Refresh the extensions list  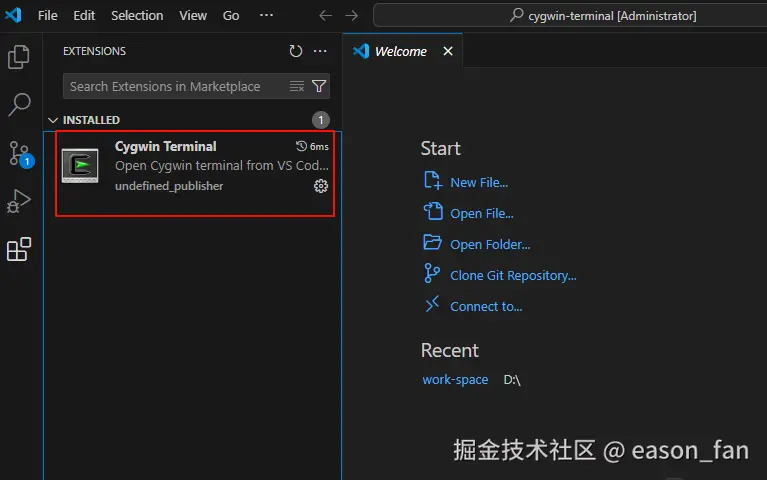(295, 51)
